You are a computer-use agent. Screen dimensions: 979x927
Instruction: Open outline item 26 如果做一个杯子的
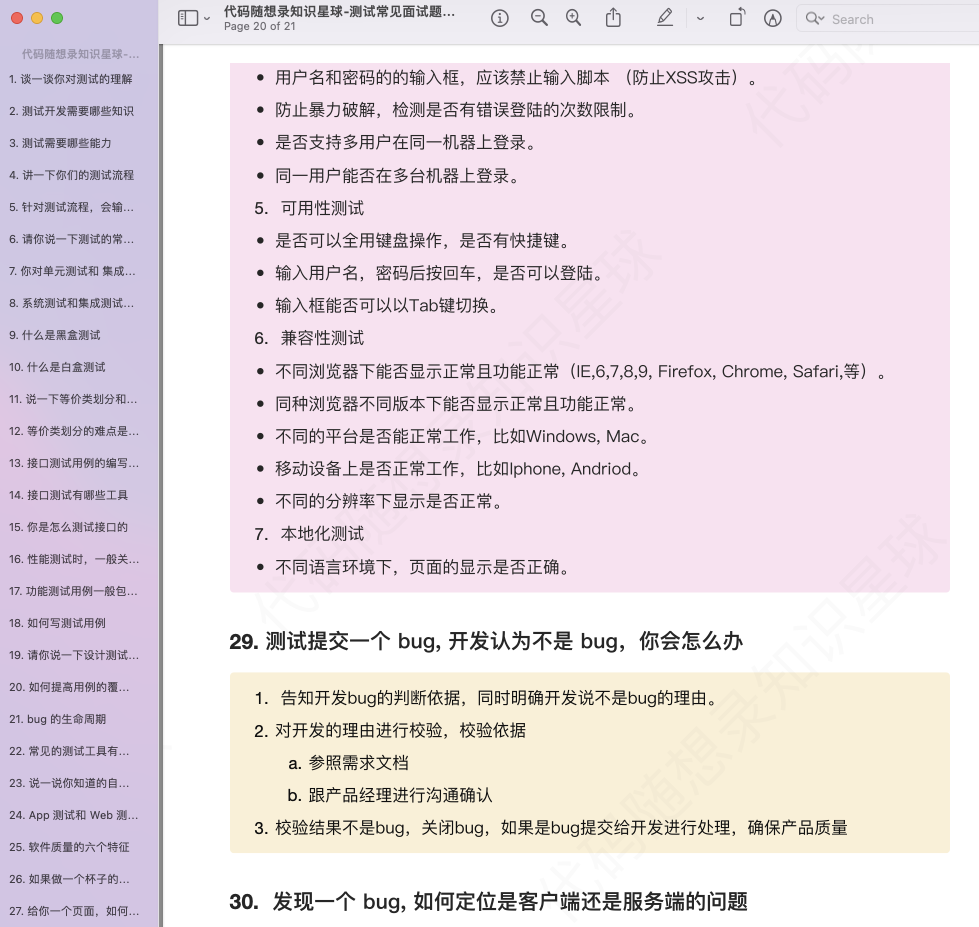(x=69, y=880)
